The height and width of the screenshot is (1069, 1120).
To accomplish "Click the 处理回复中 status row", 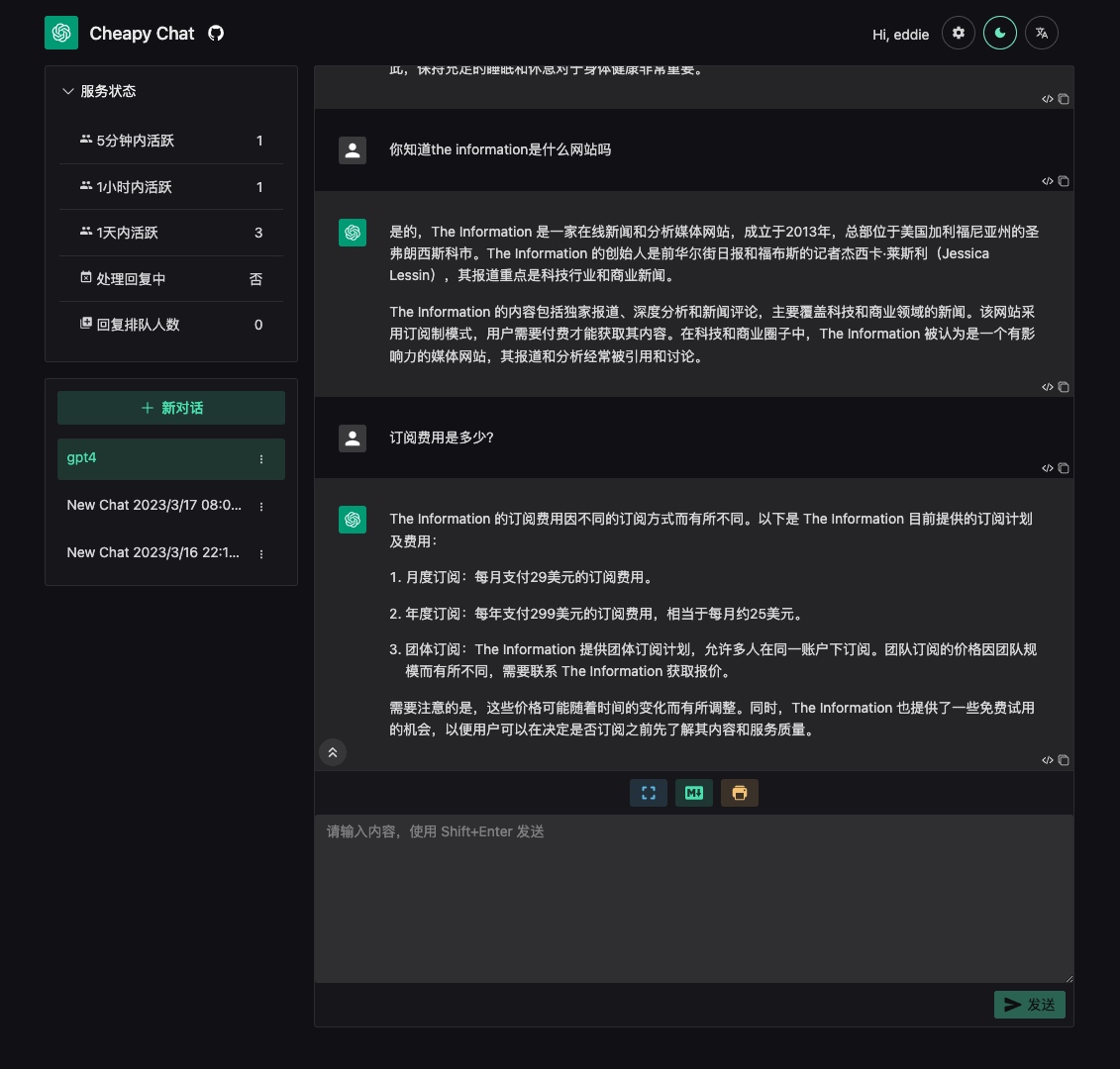I will pyautogui.click(x=171, y=279).
